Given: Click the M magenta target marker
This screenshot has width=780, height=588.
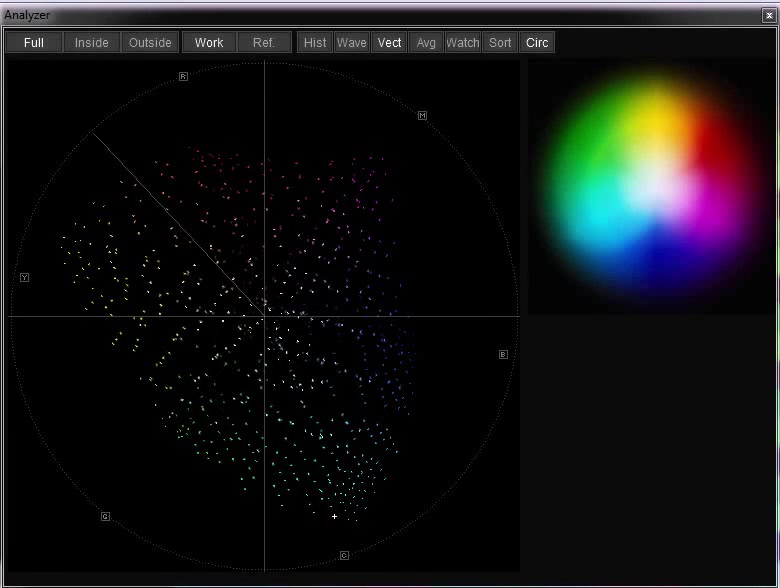Looking at the screenshot, I should (x=422, y=116).
